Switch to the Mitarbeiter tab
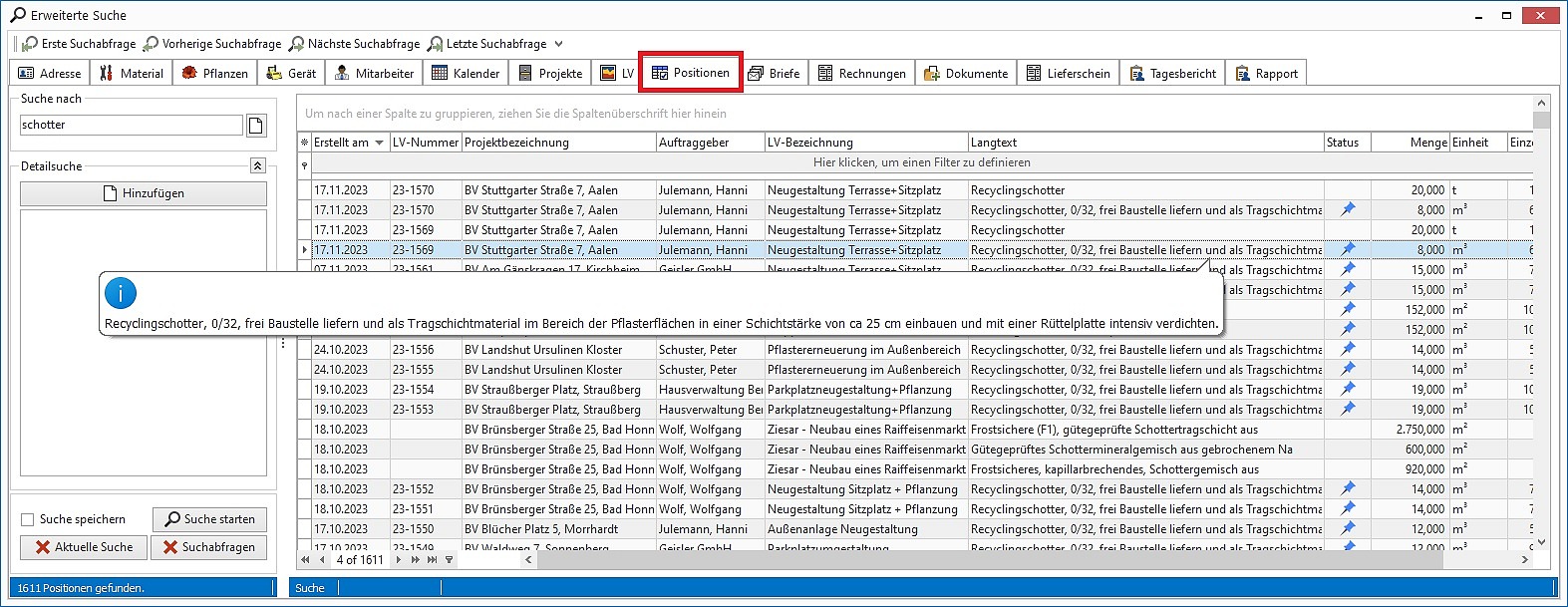Viewport: 1568px width, 607px height. click(x=374, y=73)
